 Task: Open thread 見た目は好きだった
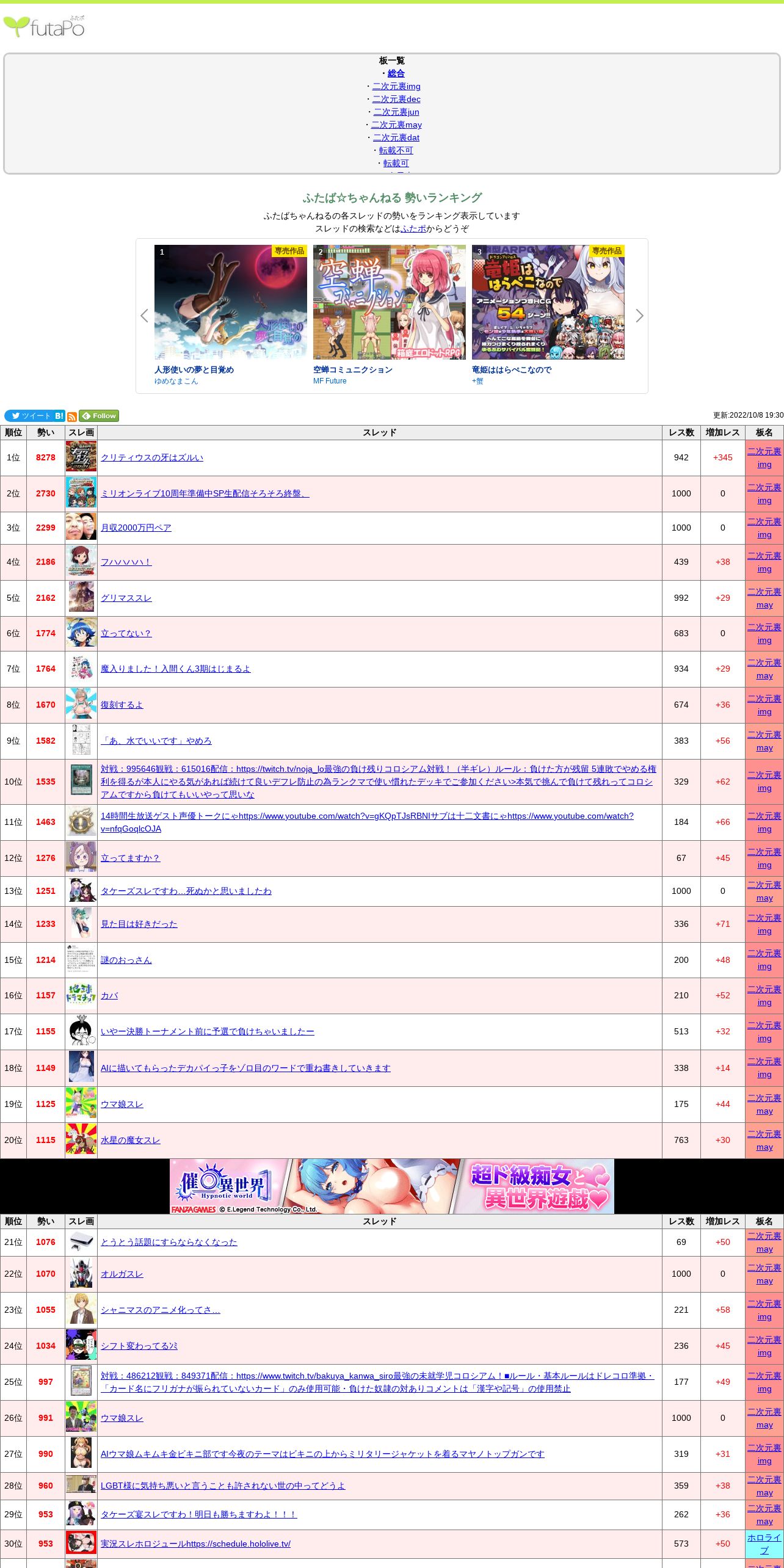(139, 924)
